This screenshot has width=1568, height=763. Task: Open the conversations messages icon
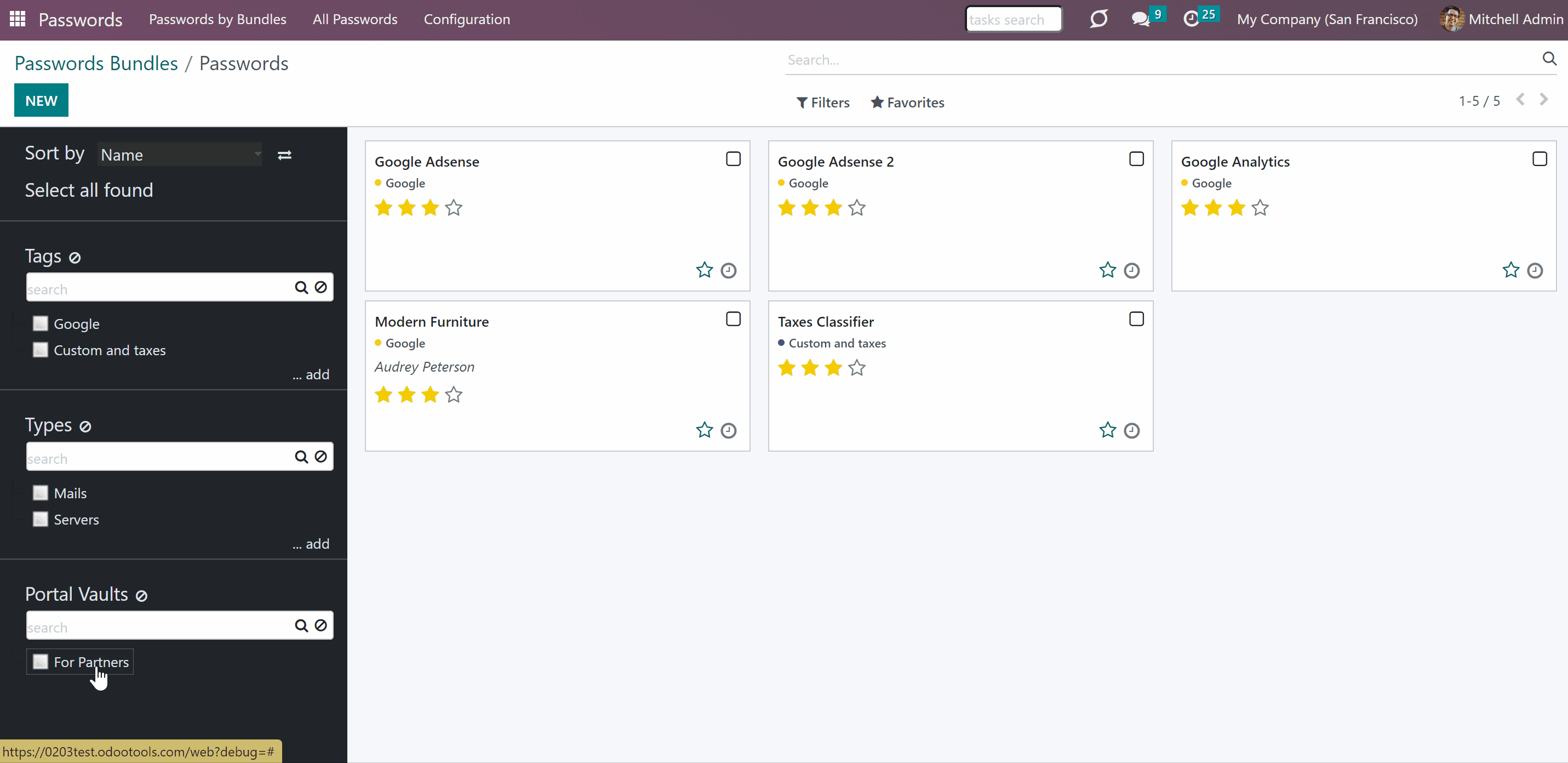1140,19
